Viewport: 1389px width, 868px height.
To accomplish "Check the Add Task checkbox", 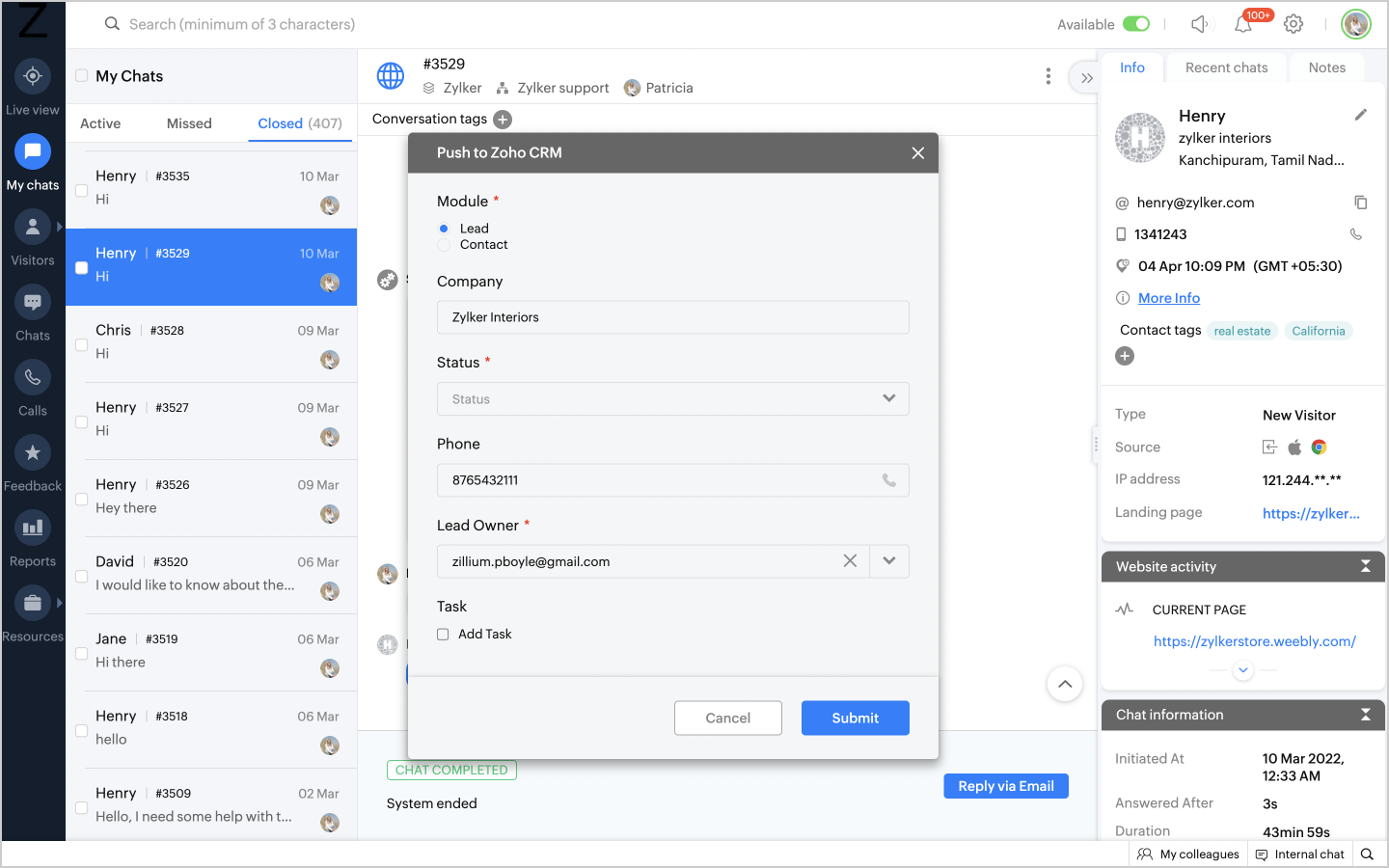I will (x=443, y=634).
